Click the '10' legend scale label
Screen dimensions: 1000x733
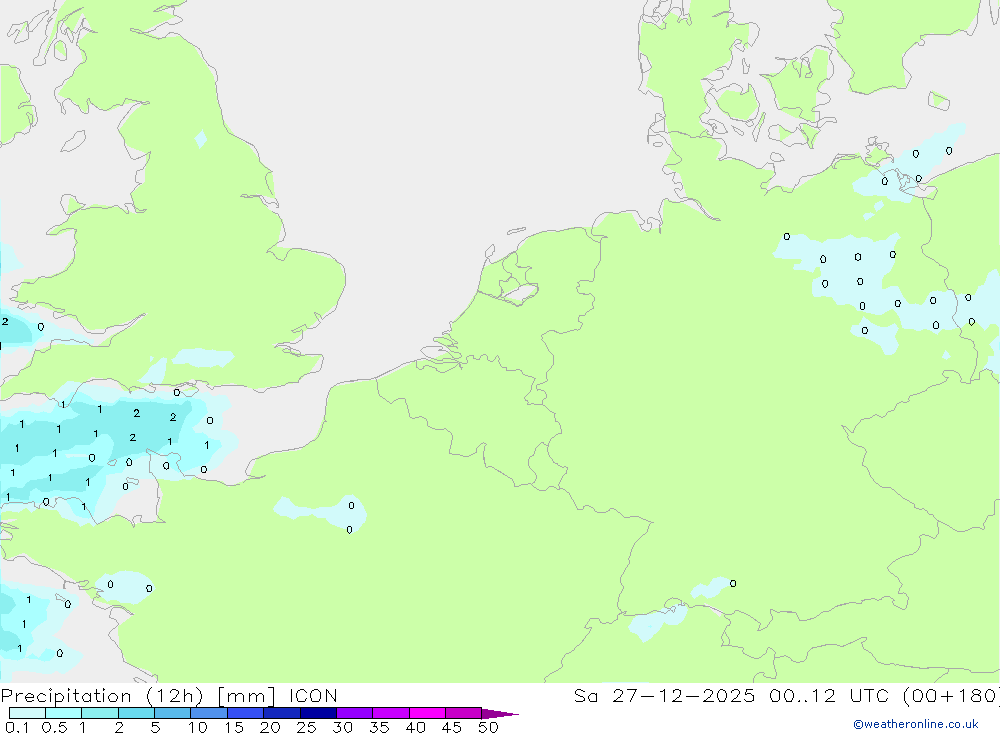pyautogui.click(x=198, y=727)
